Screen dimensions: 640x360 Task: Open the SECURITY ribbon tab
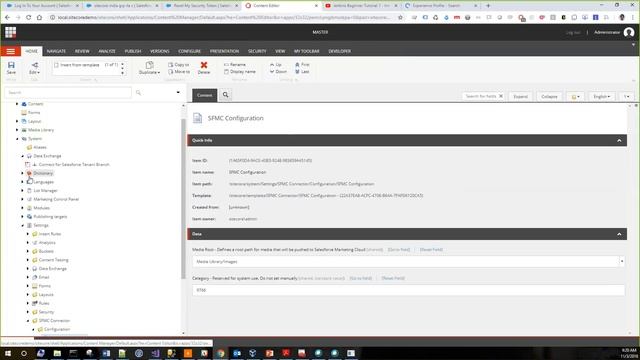click(257, 51)
